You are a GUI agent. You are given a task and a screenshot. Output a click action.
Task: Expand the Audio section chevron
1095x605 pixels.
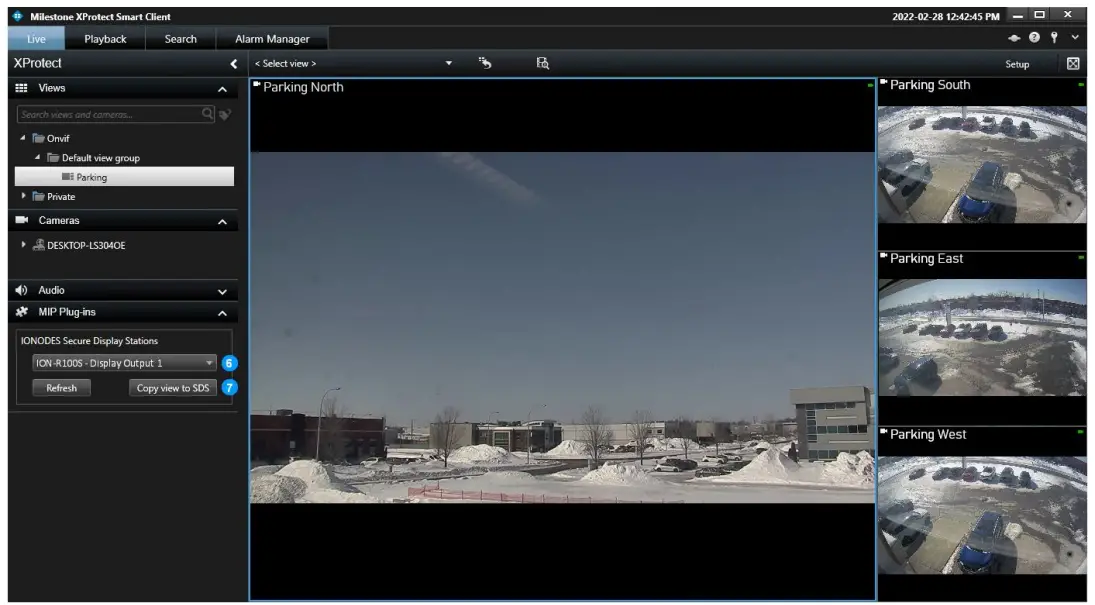tap(222, 291)
